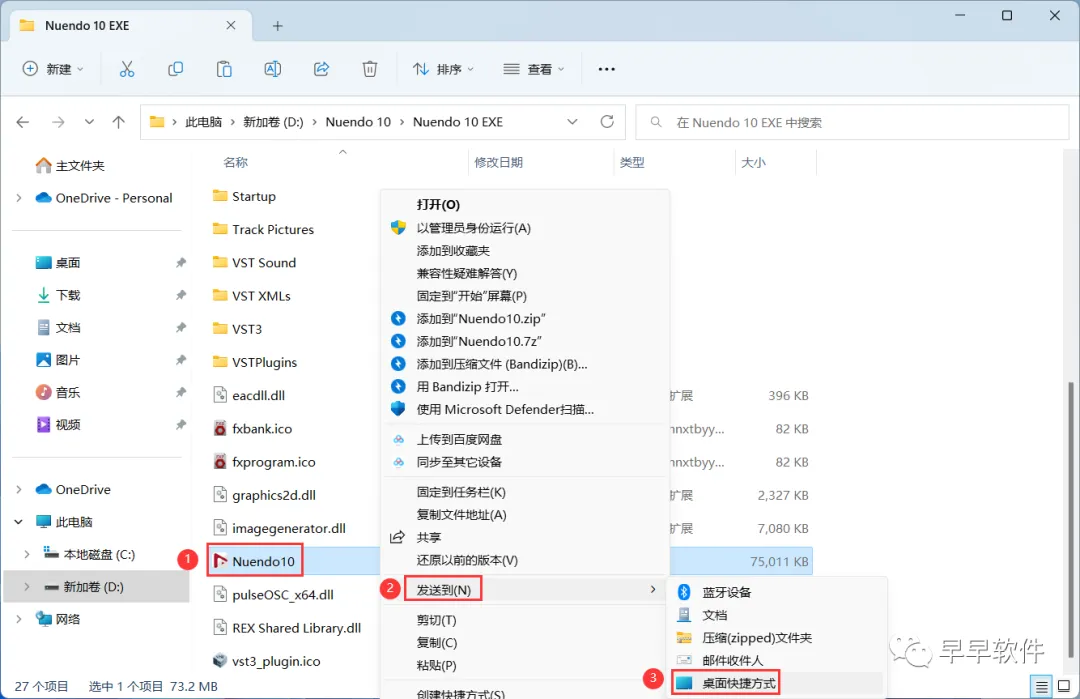Click the Delete trash icon in toolbar
Screen dimensions: 1080x699
tap(370, 69)
